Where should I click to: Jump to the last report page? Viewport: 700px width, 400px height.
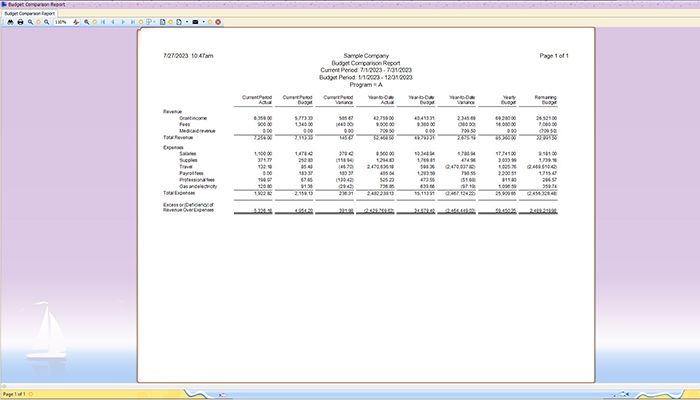(133, 22)
